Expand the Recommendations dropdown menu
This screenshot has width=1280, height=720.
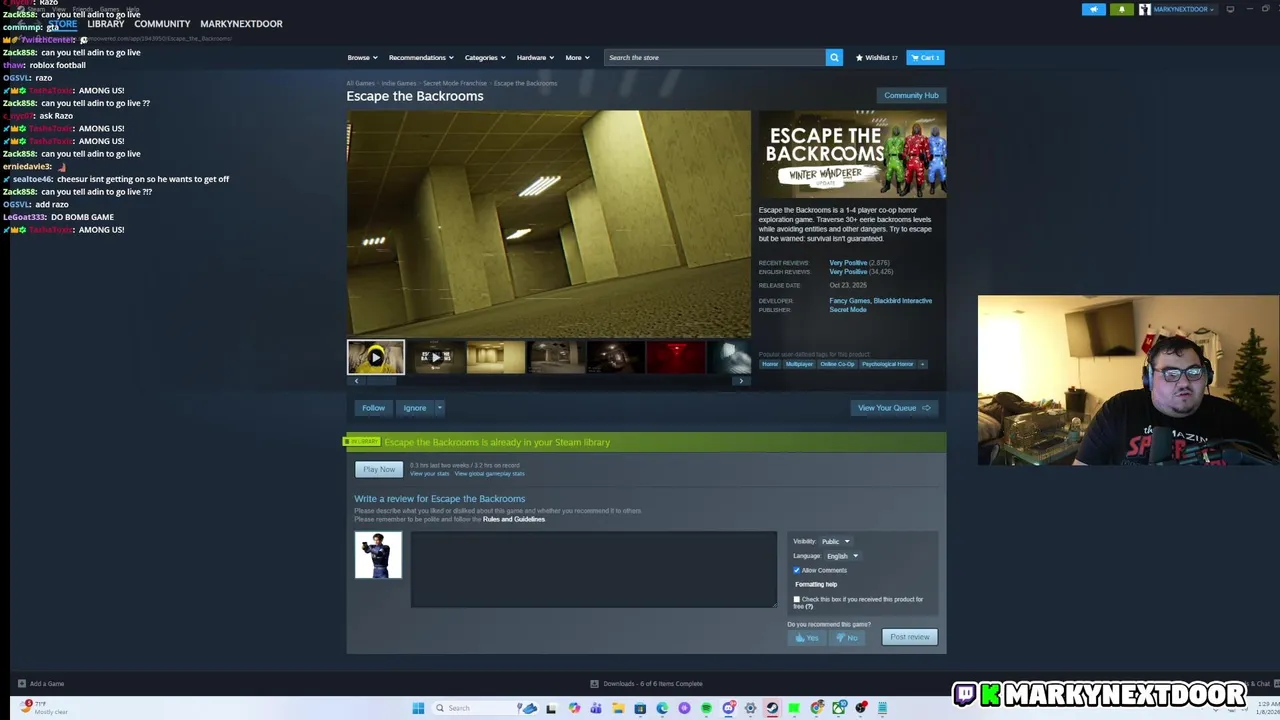point(421,57)
